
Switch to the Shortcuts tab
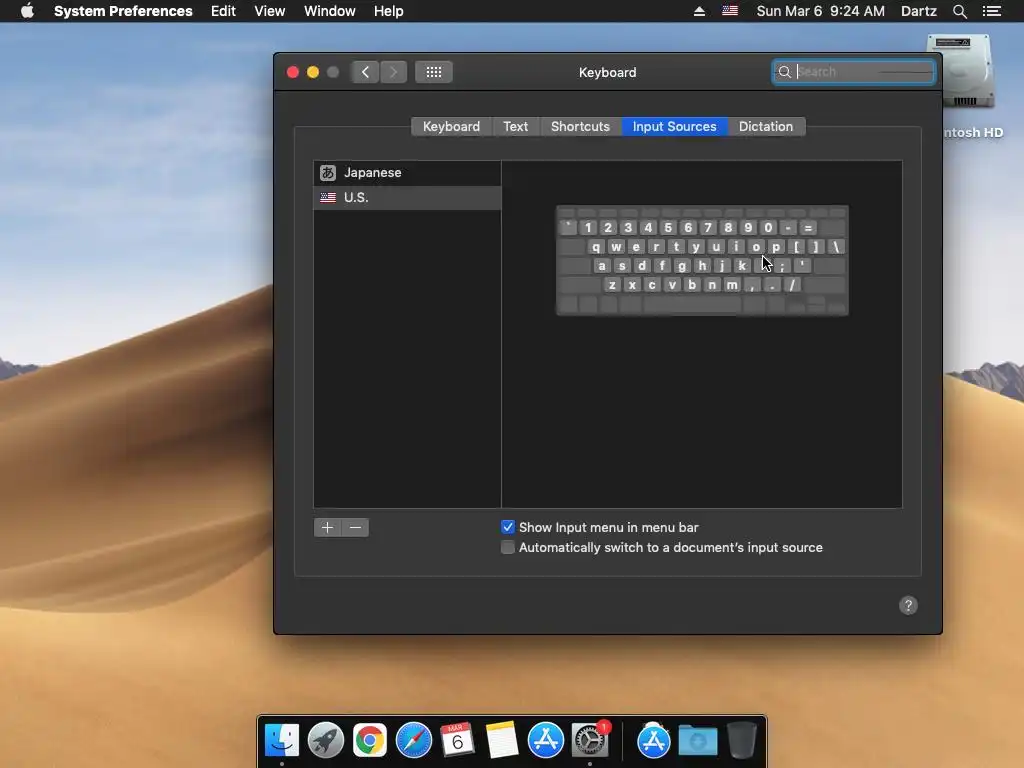(580, 127)
